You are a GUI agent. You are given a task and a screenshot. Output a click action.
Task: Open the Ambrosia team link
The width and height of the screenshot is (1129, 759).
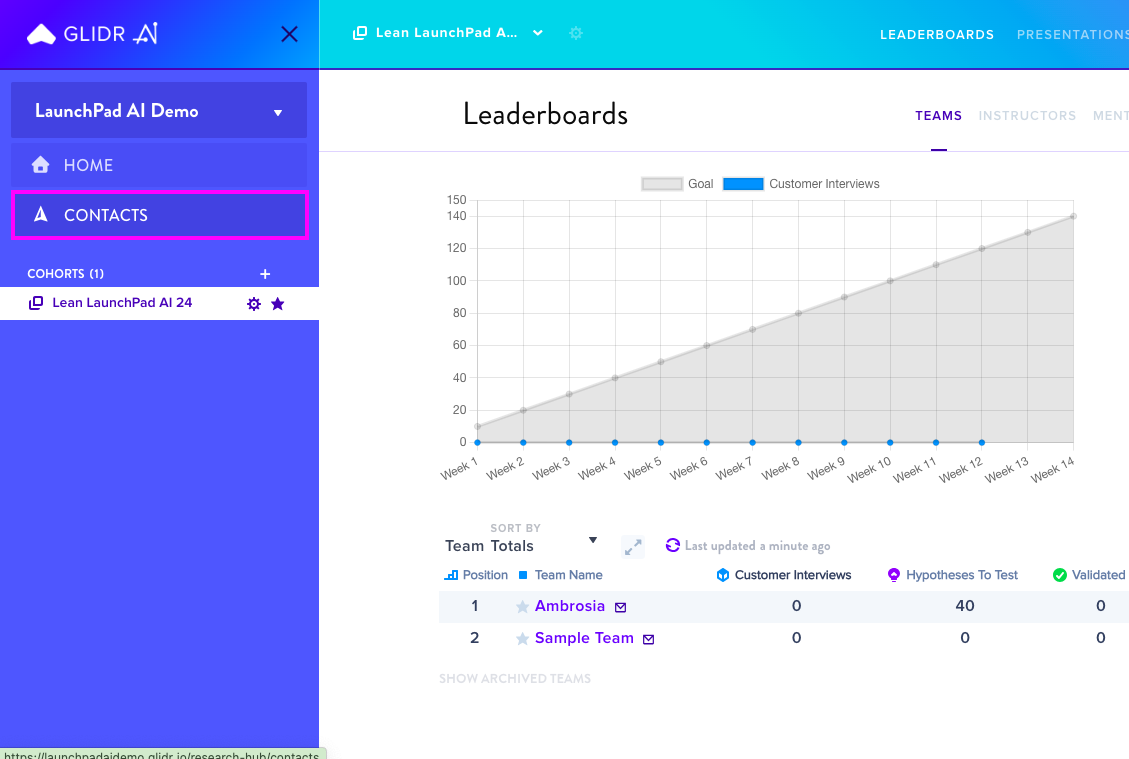click(x=570, y=606)
